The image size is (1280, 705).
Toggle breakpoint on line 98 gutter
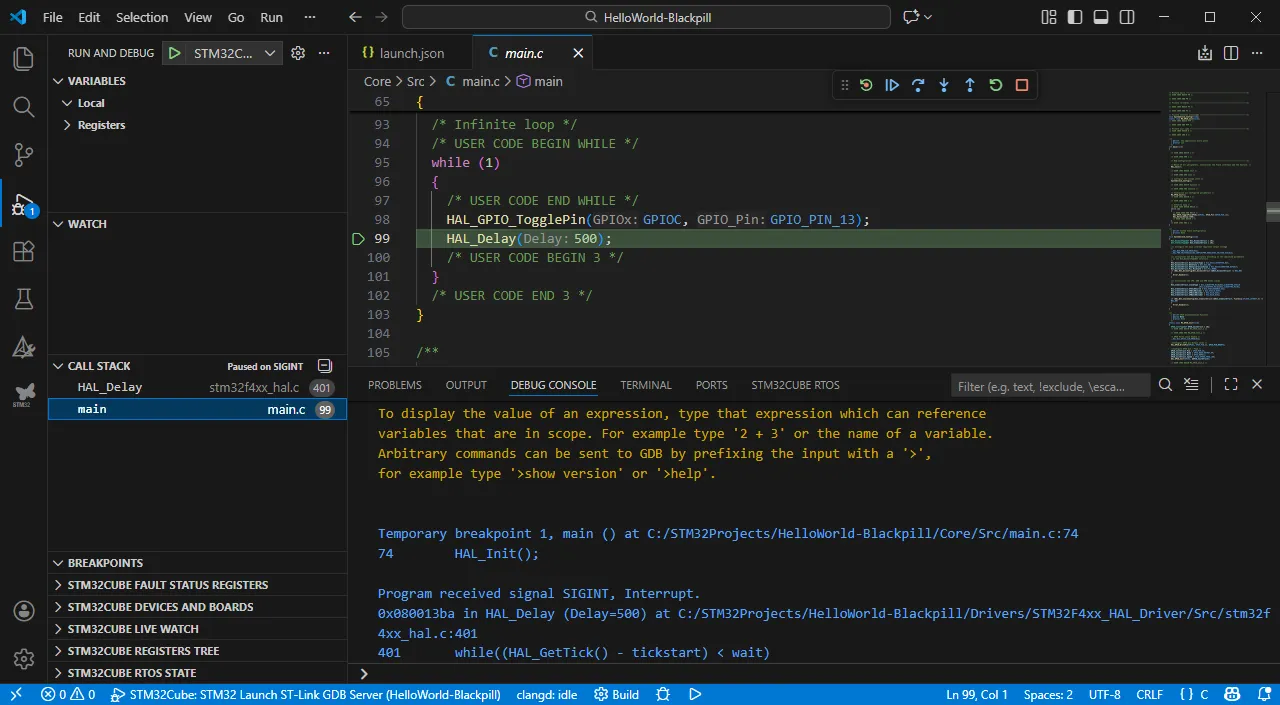[359, 220]
